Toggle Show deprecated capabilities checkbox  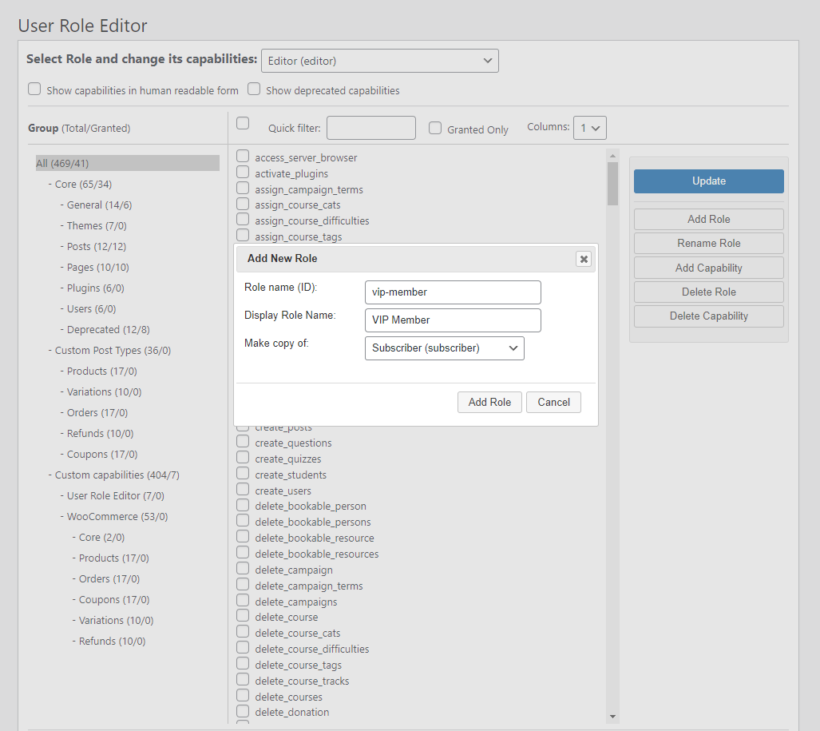[254, 89]
